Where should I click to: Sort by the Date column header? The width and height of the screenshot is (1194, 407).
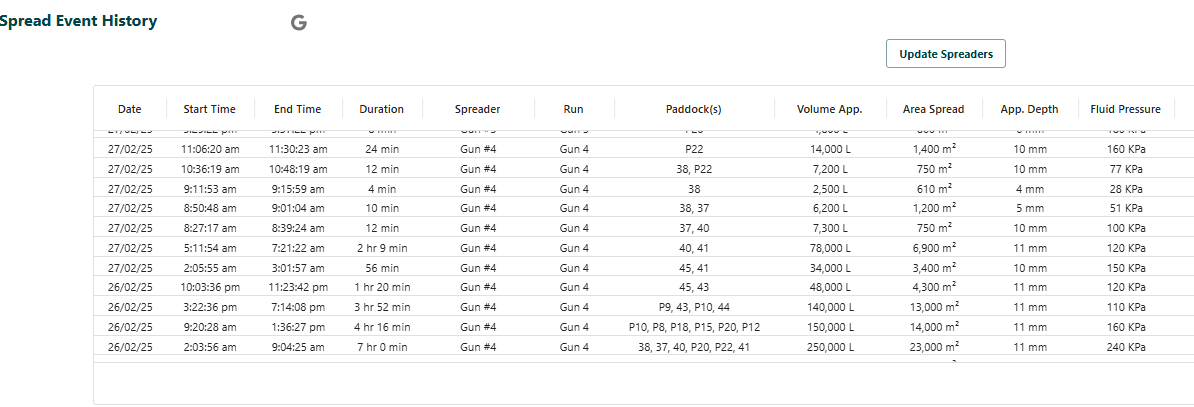pos(129,109)
